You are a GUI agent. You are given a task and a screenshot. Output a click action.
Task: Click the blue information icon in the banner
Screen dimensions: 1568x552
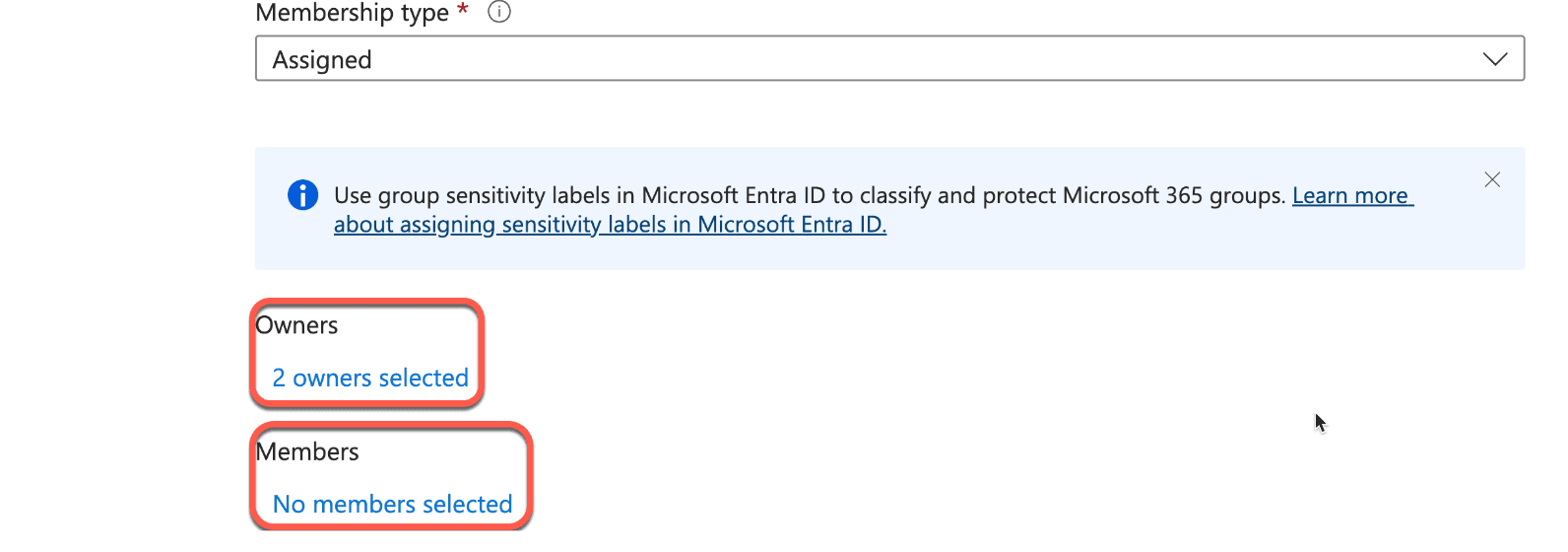click(x=302, y=195)
